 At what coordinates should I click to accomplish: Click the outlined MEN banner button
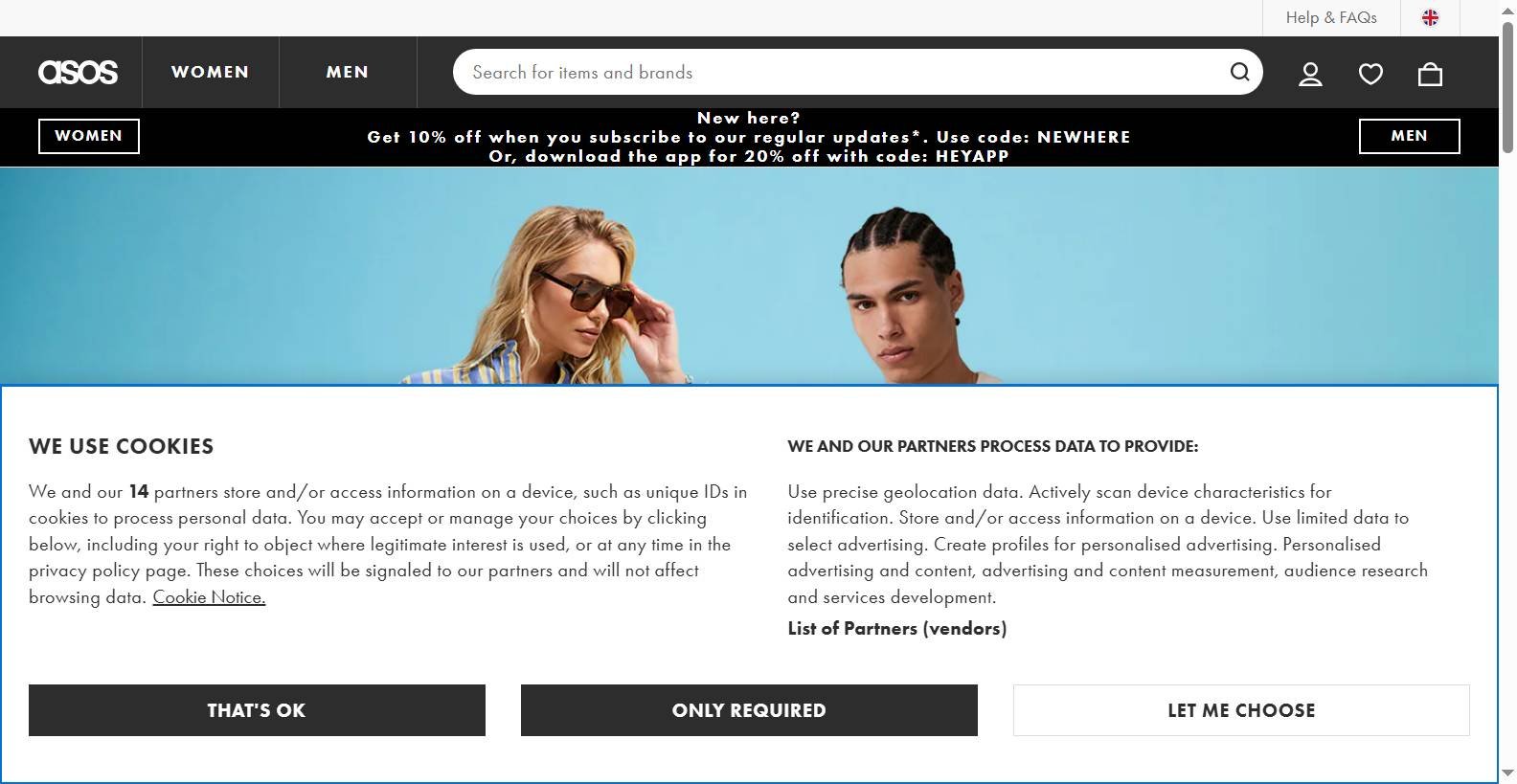pos(1409,136)
